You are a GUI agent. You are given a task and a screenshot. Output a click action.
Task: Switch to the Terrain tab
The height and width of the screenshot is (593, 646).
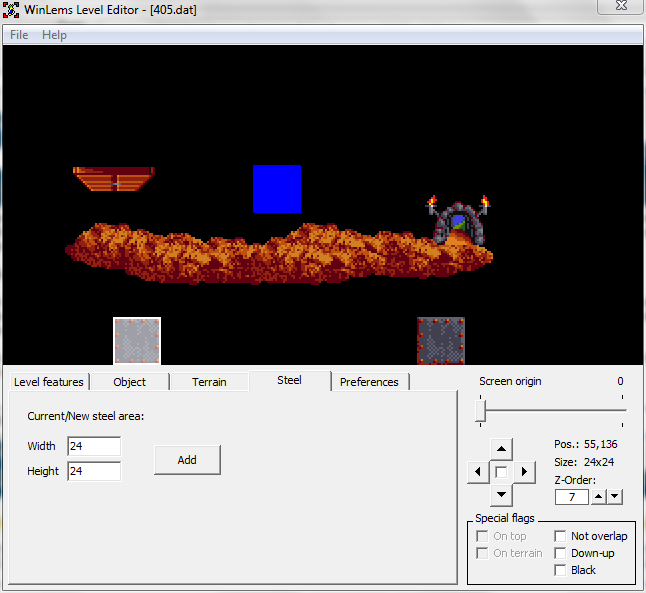[x=209, y=382]
